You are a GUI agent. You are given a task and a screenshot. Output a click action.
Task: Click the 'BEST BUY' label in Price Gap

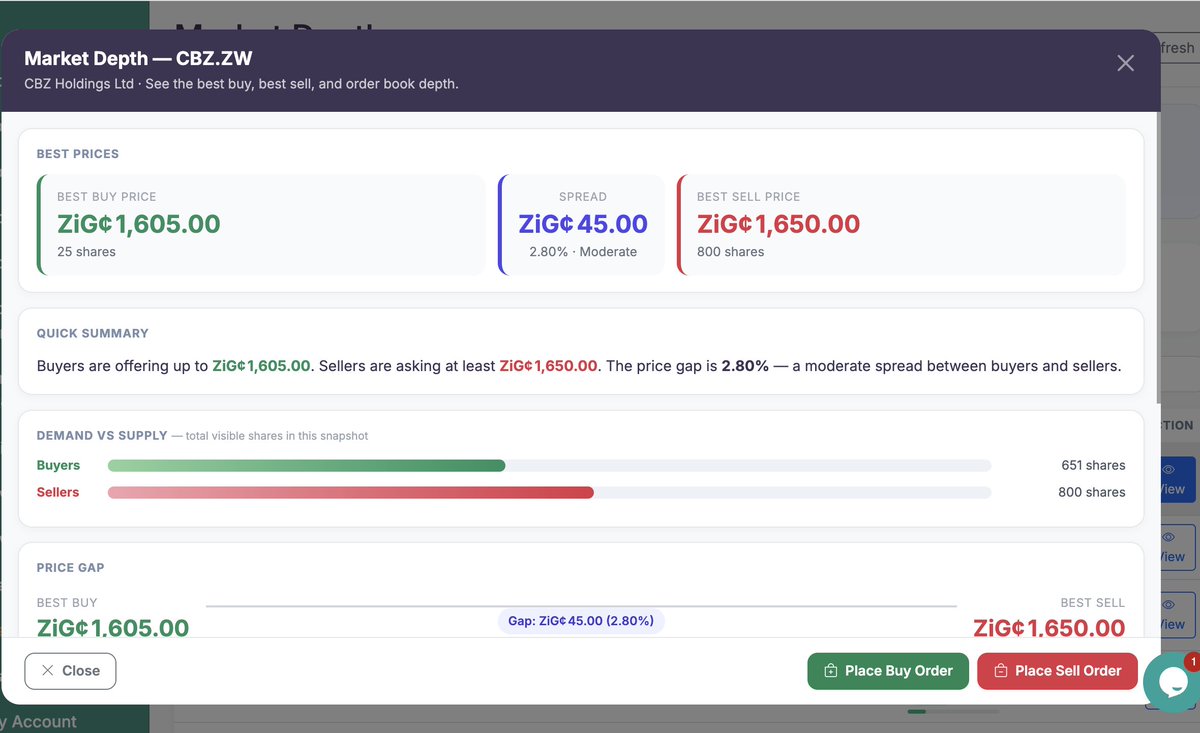click(67, 603)
